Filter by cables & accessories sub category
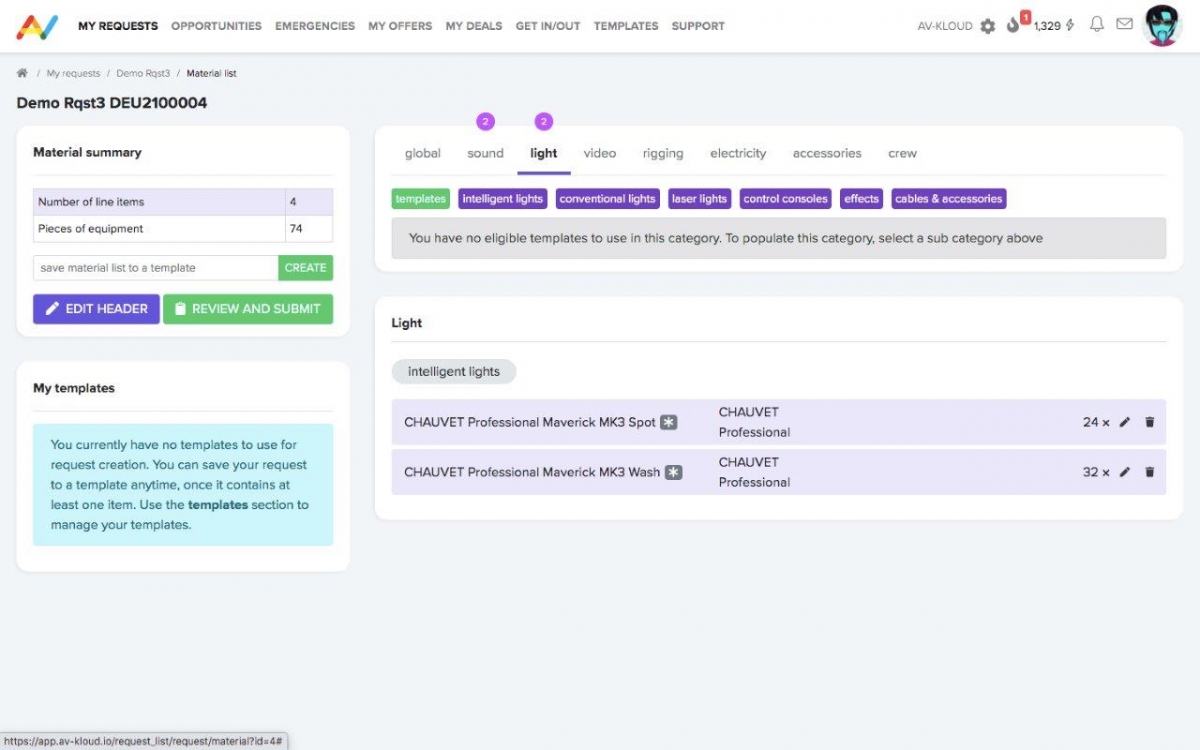 coord(948,199)
